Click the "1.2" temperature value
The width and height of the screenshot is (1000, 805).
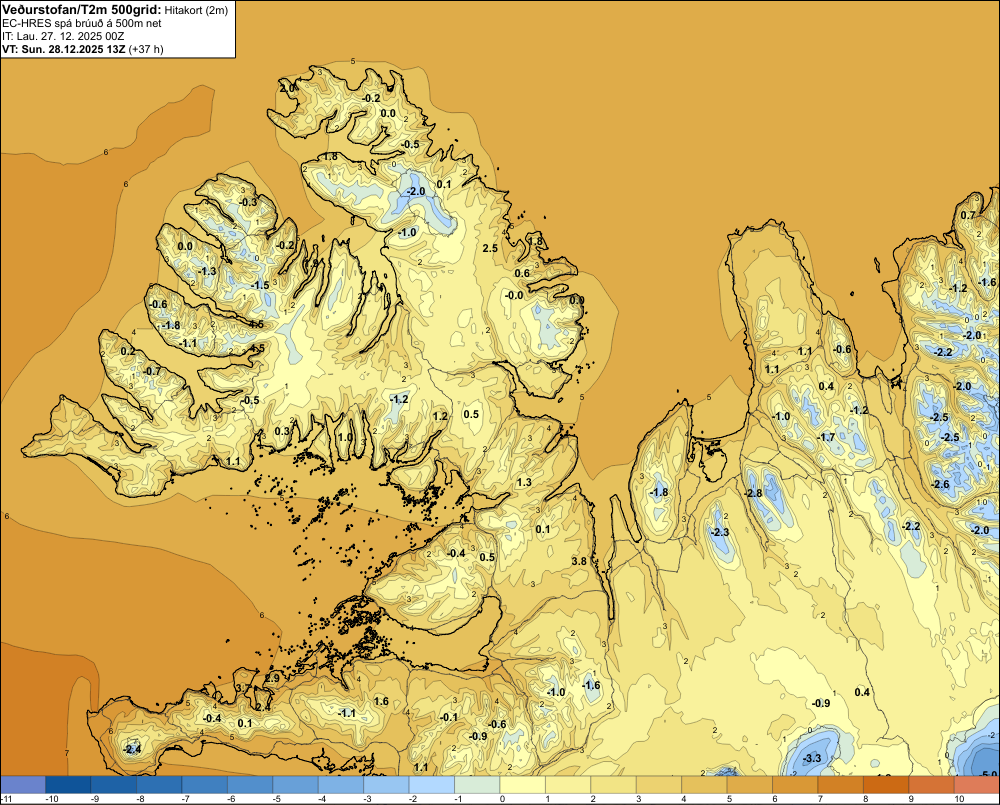coord(439,416)
